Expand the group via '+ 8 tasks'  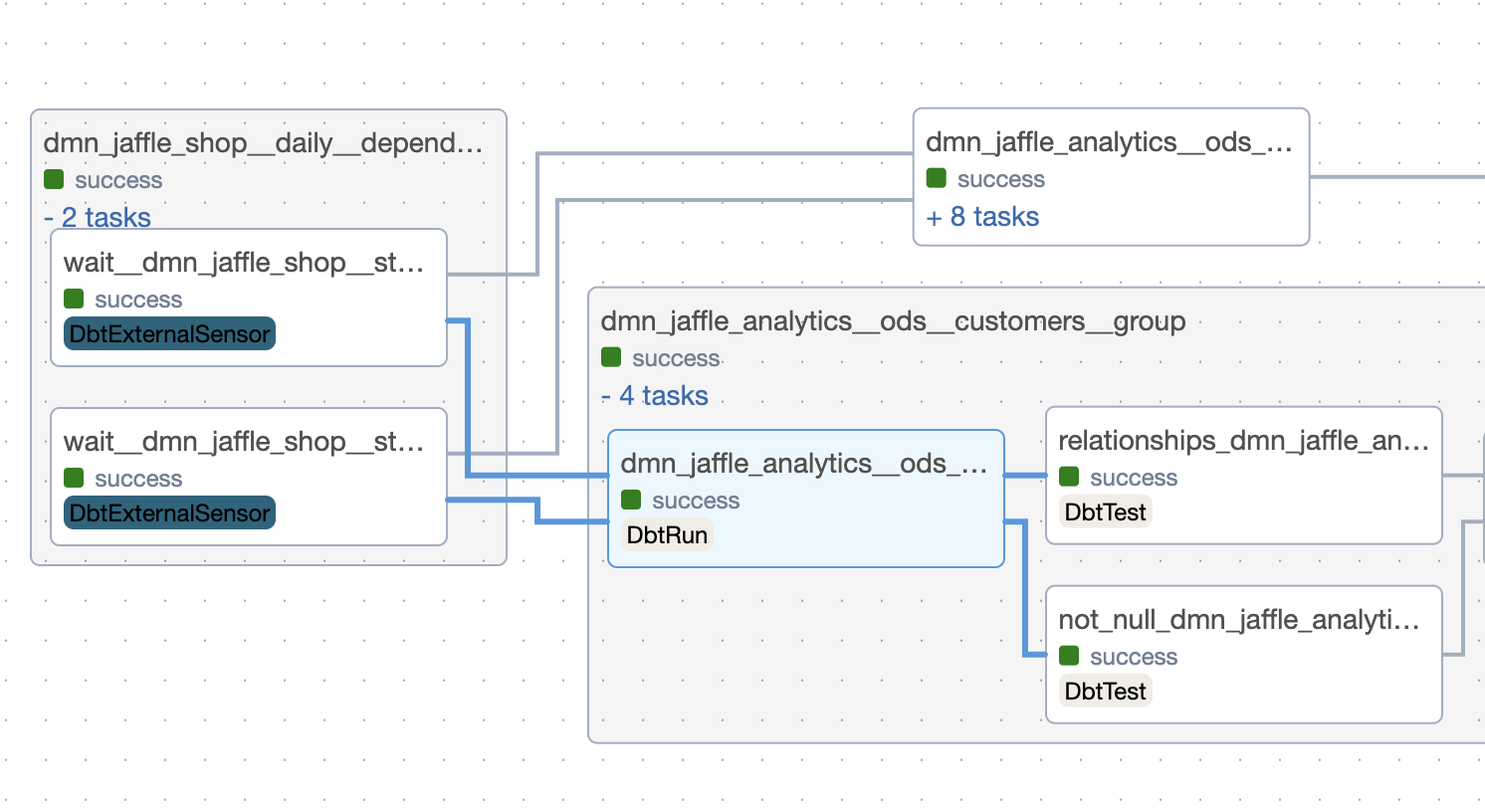[982, 217]
